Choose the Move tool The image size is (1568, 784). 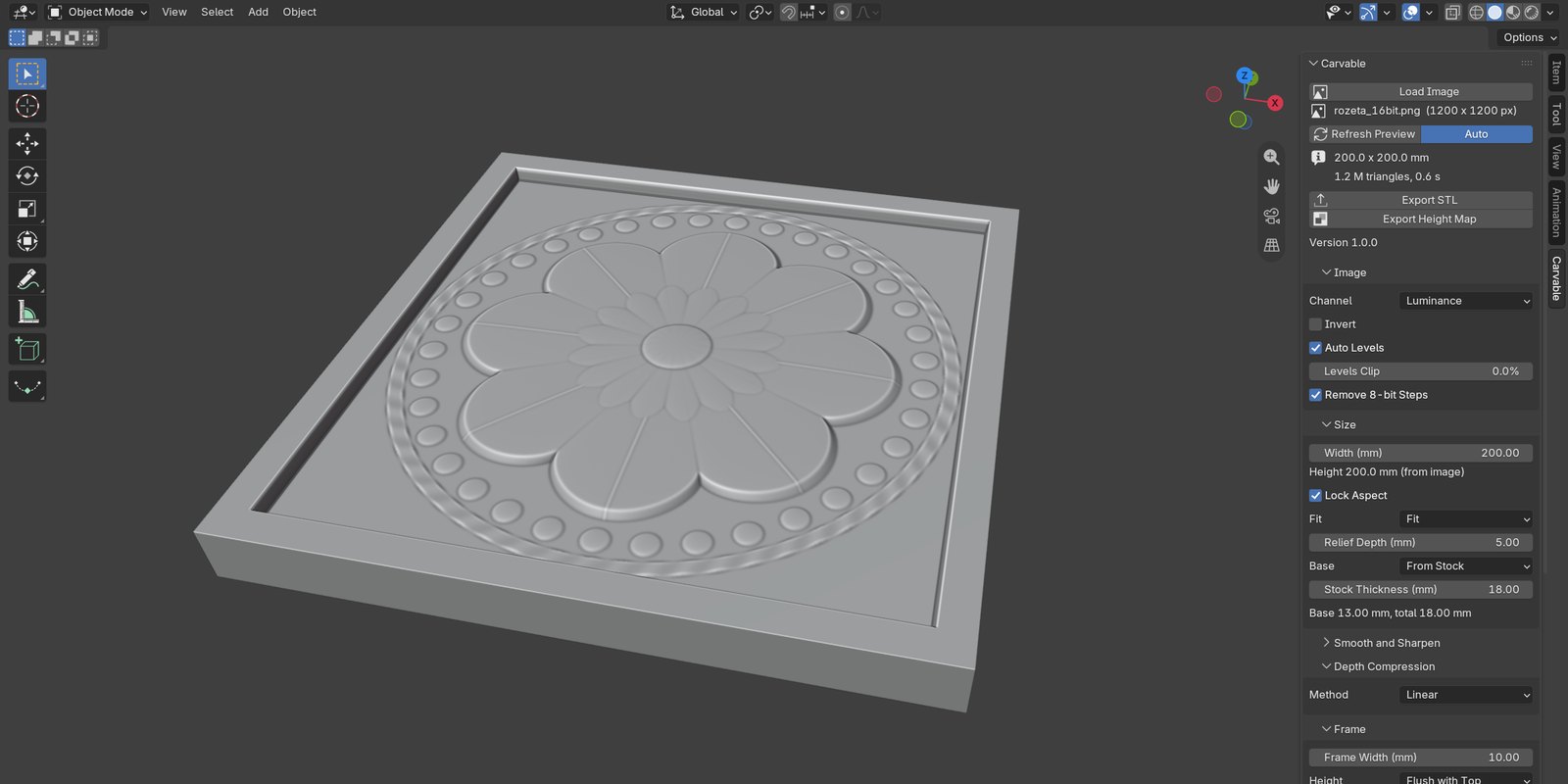[27, 143]
